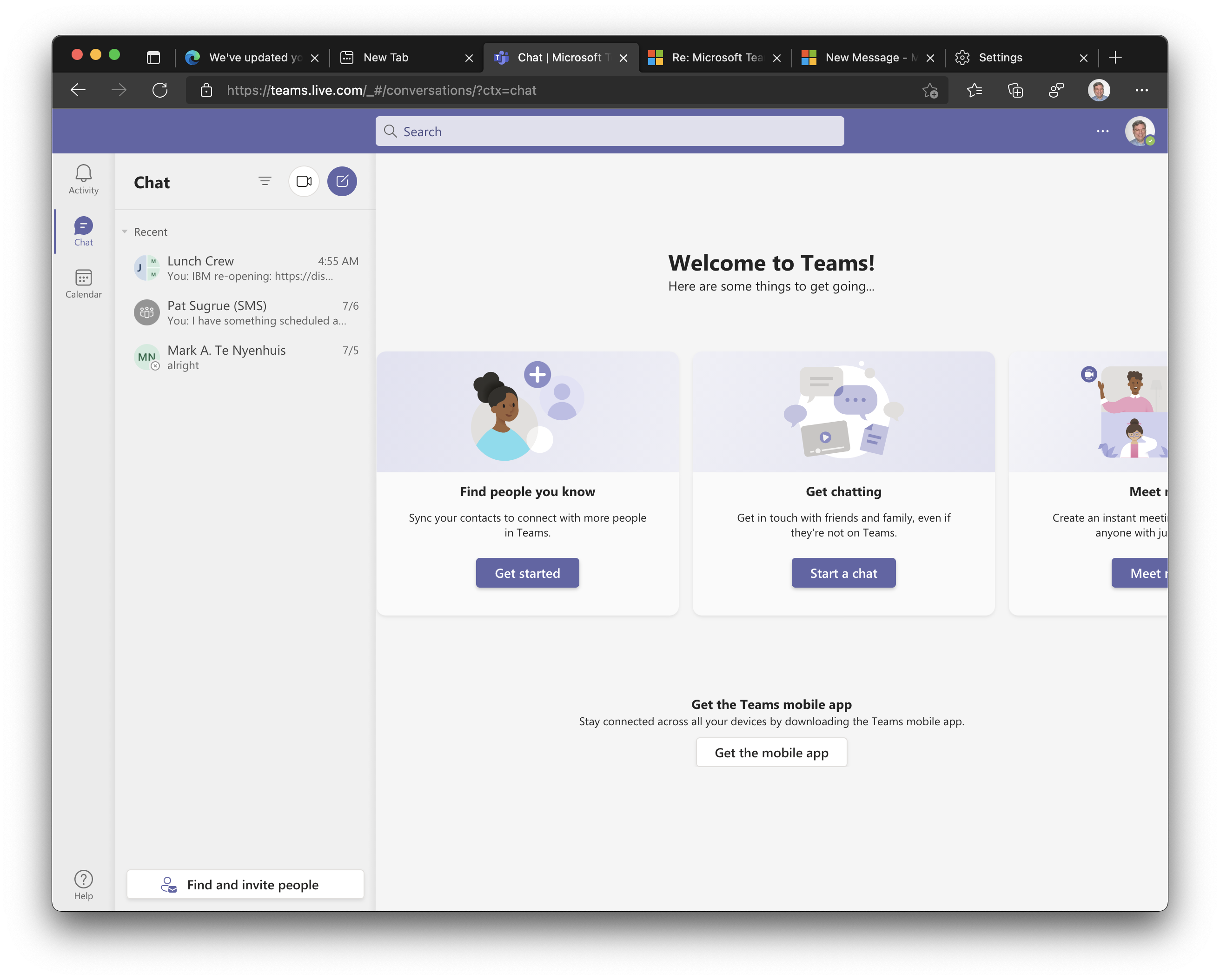Open the Lunch Crew conversation
The image size is (1220, 980).
click(246, 268)
